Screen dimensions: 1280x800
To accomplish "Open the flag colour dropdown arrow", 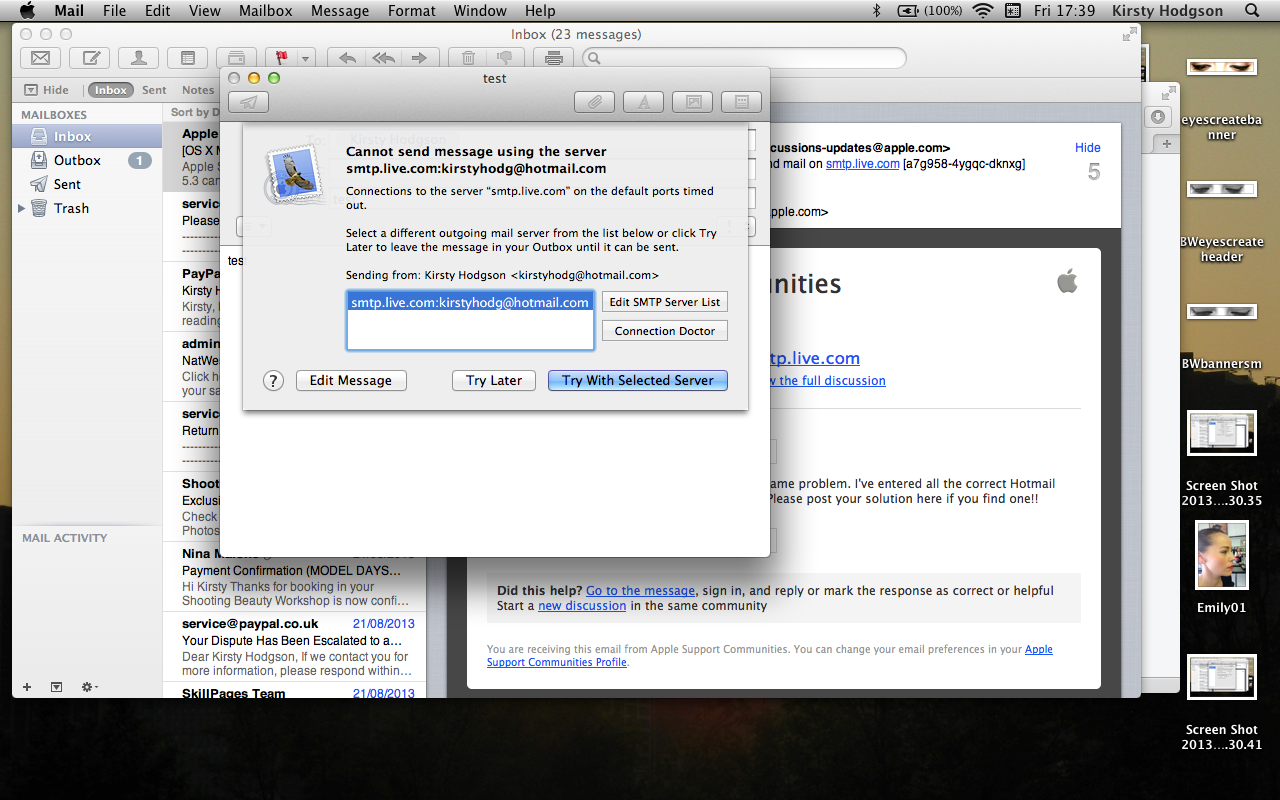I will pyautogui.click(x=306, y=58).
